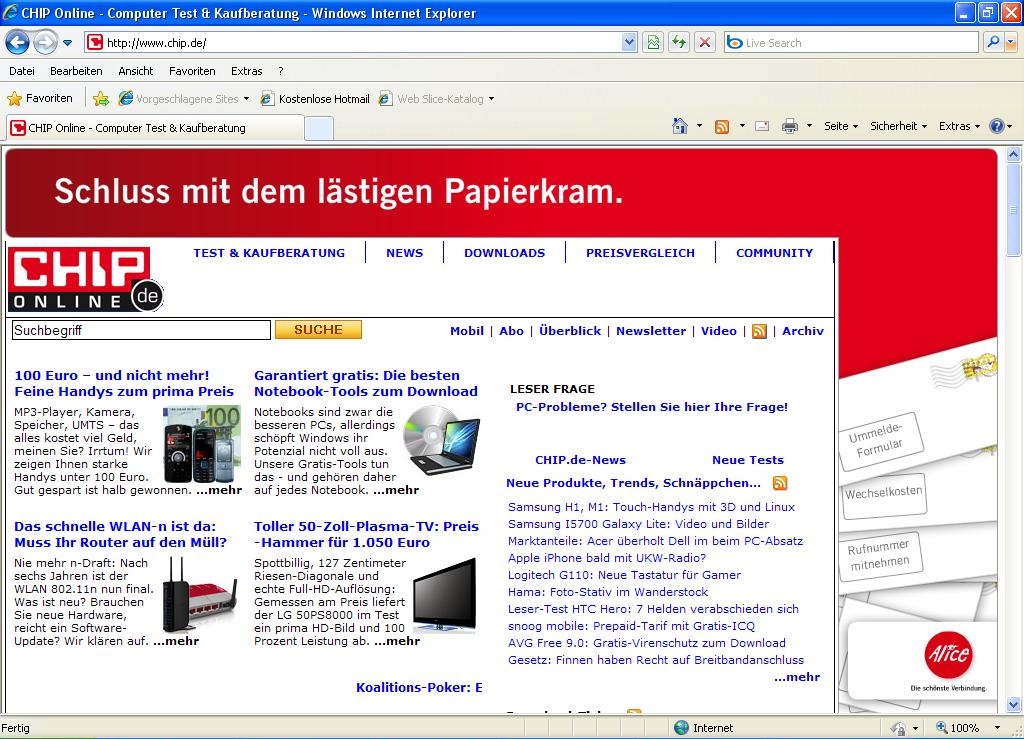Click Kostenlose Hotmail favorites link
1024x739 pixels.
coord(315,99)
